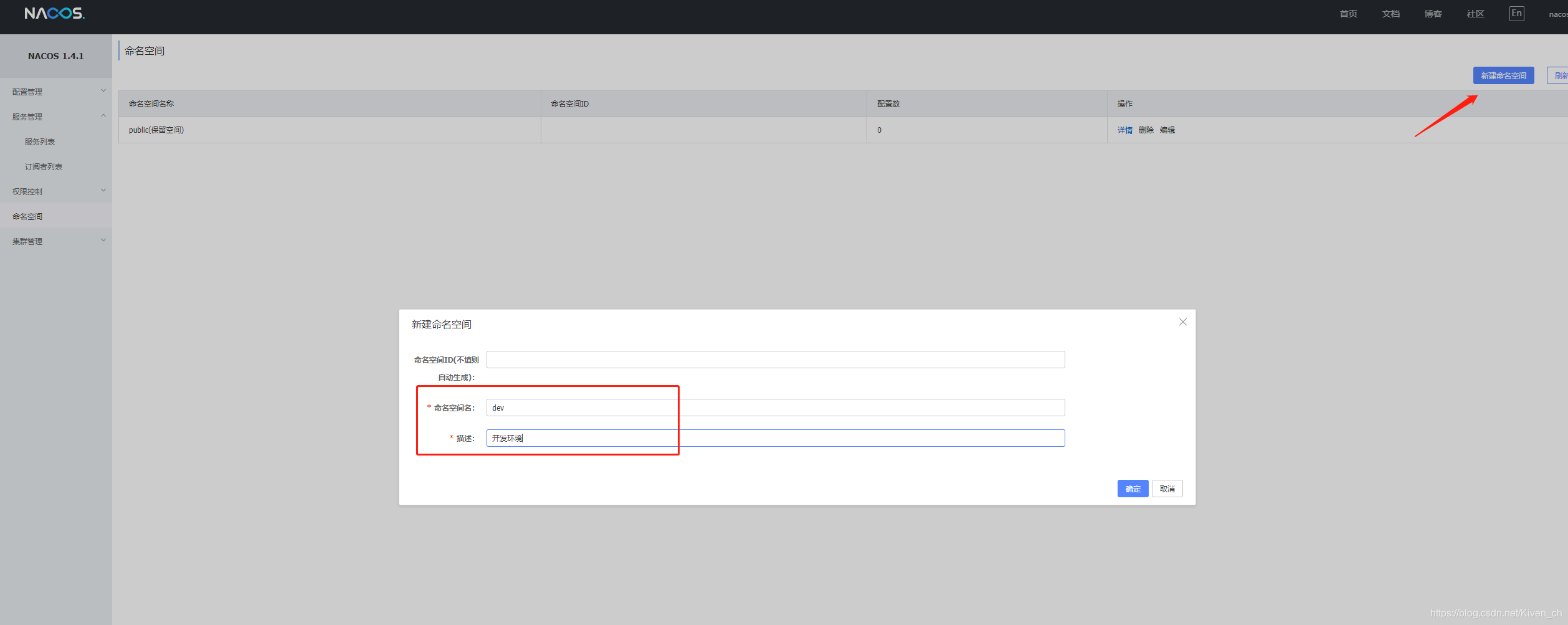Click the NACOS 1.4.1 version label
The height and width of the screenshot is (625, 1568).
tap(56, 56)
